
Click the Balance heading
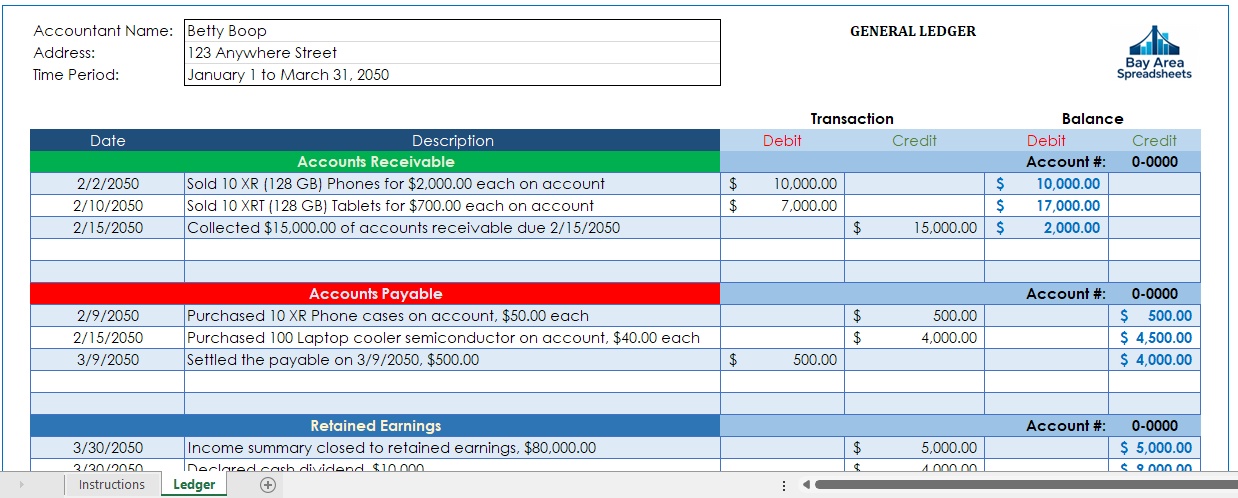(x=1092, y=119)
